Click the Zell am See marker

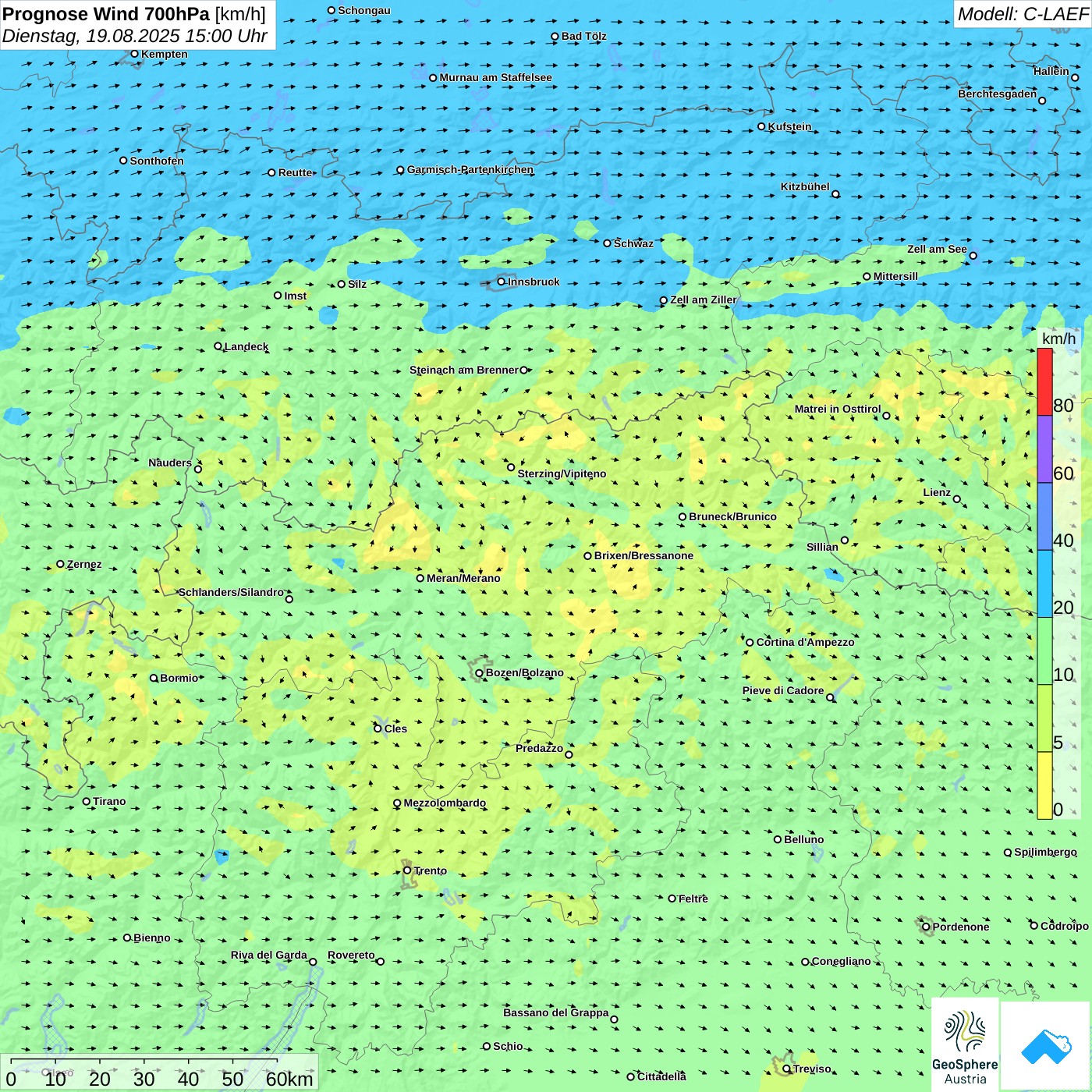[973, 255]
